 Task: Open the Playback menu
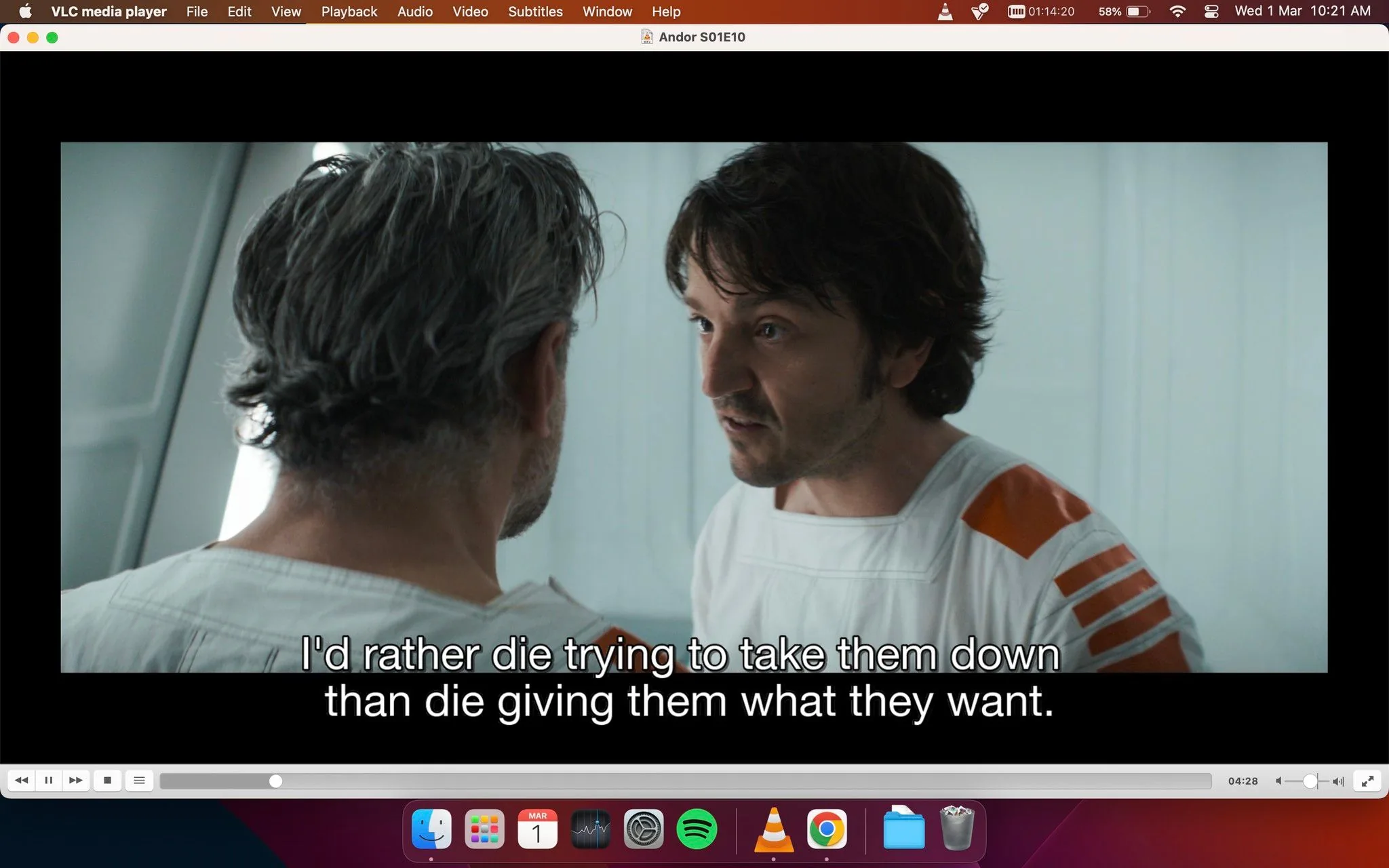tap(349, 12)
